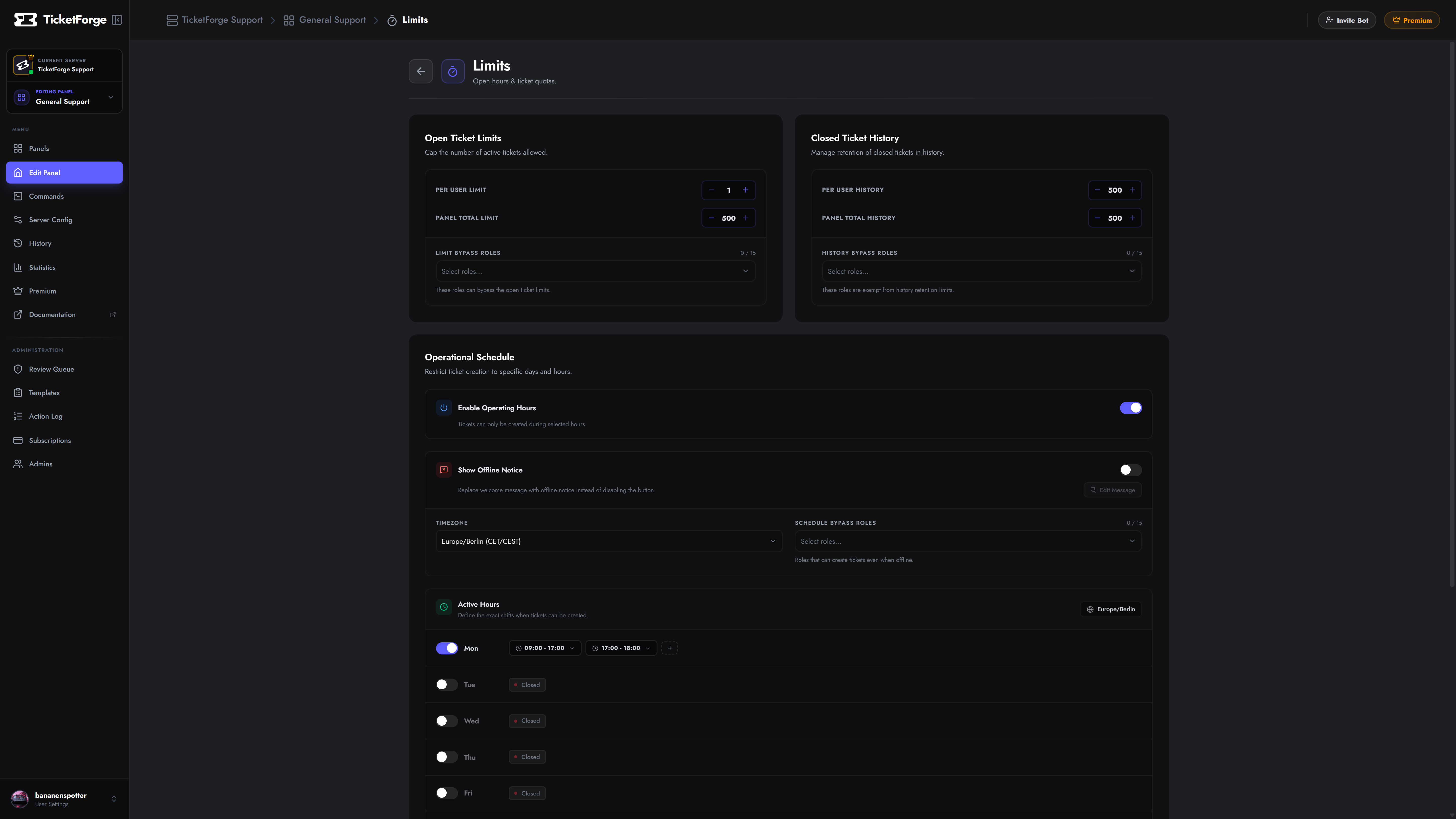Click Invite Bot button

[x=1347, y=20]
